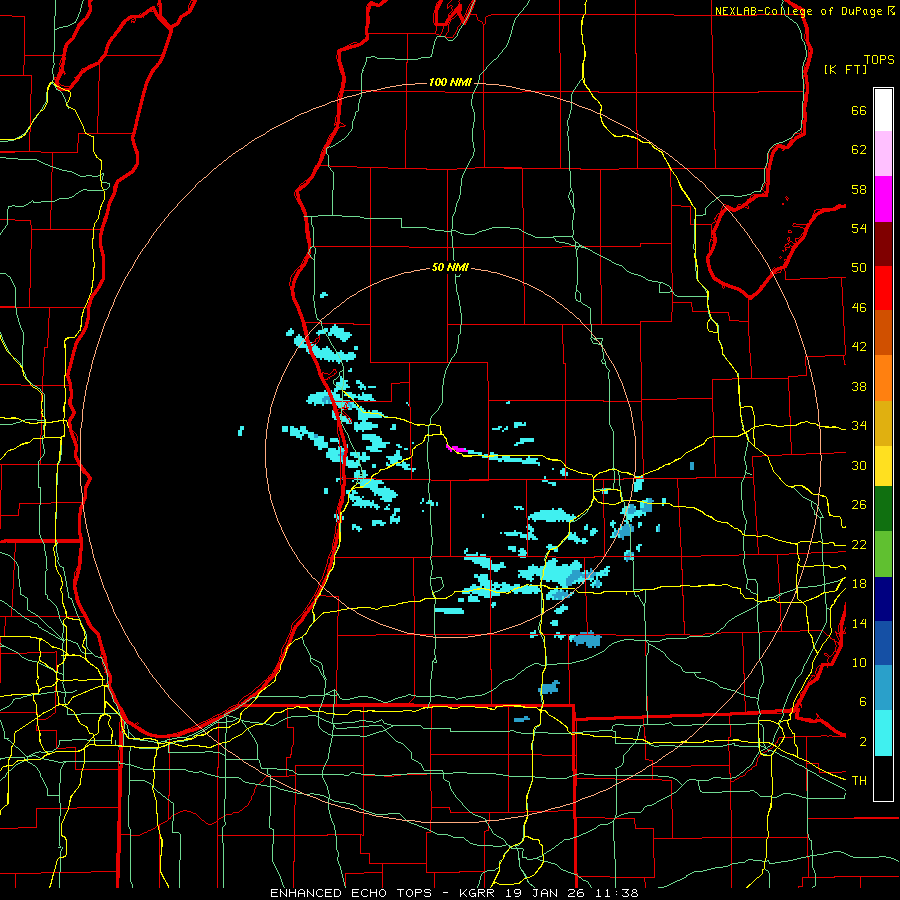900x900 pixels.
Task: Click the legend value "18"
Action: (859, 584)
